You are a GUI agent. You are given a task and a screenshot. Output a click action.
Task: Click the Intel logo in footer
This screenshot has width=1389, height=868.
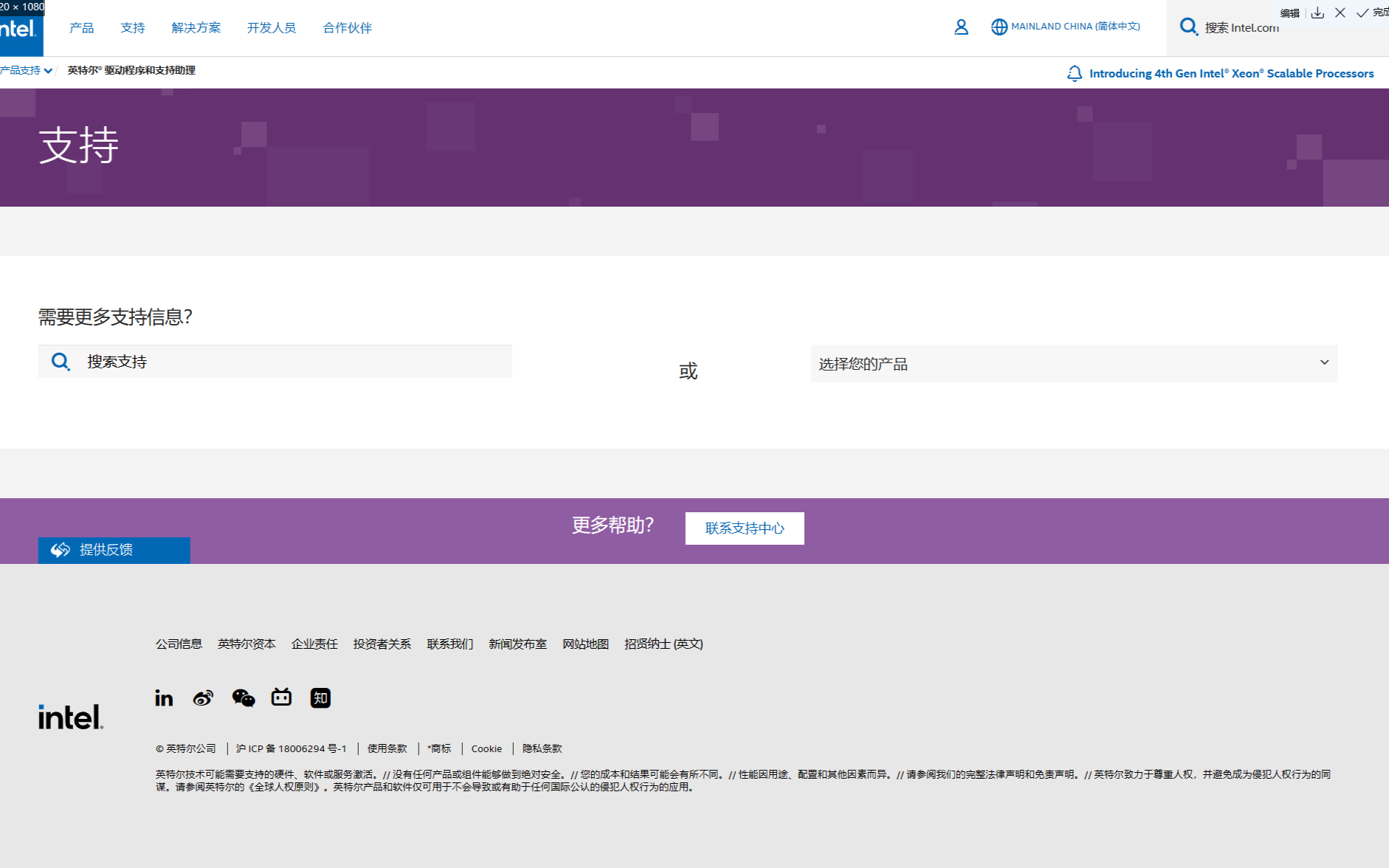71,717
